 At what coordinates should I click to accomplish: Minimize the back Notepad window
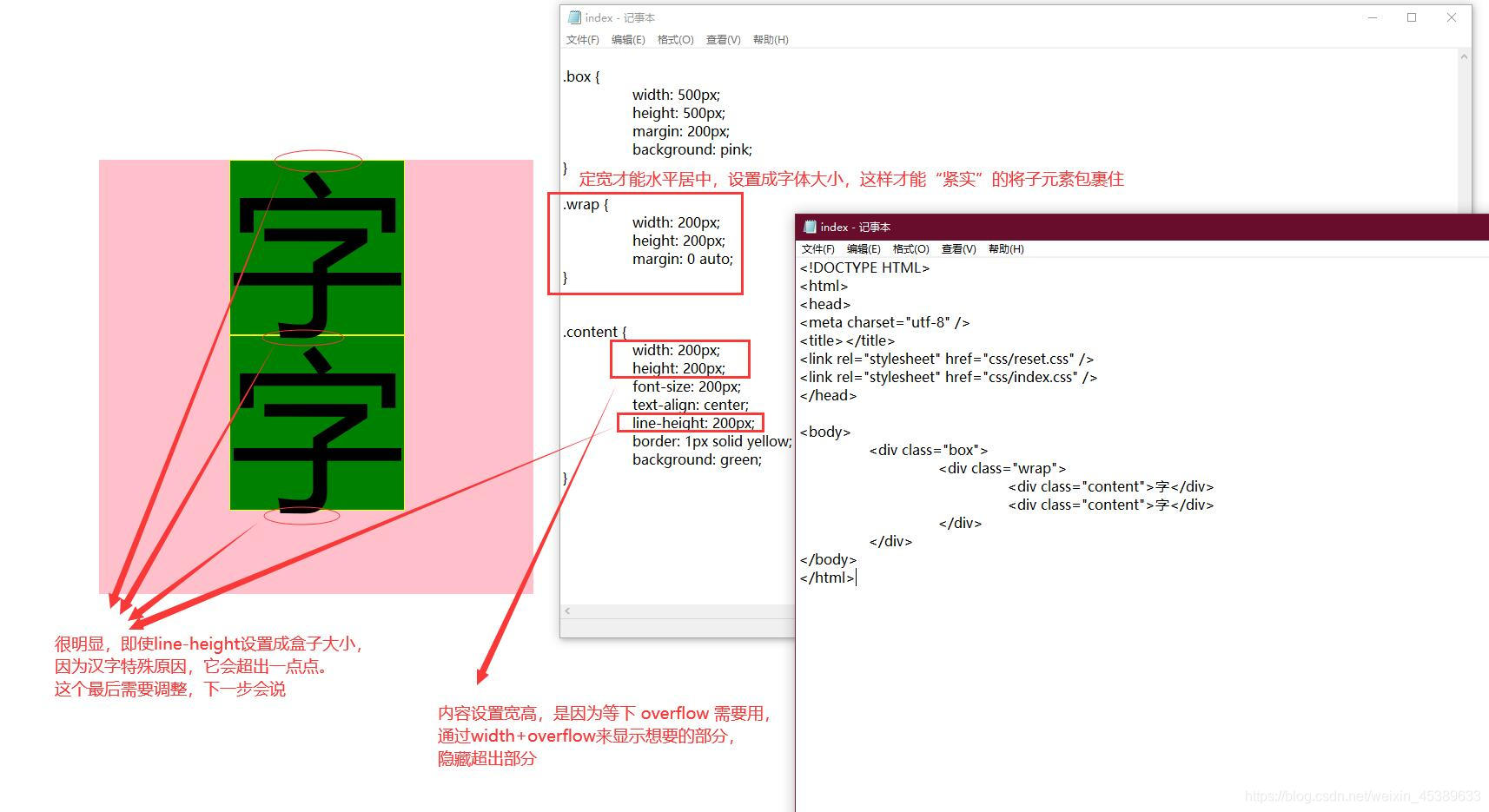(x=1373, y=17)
